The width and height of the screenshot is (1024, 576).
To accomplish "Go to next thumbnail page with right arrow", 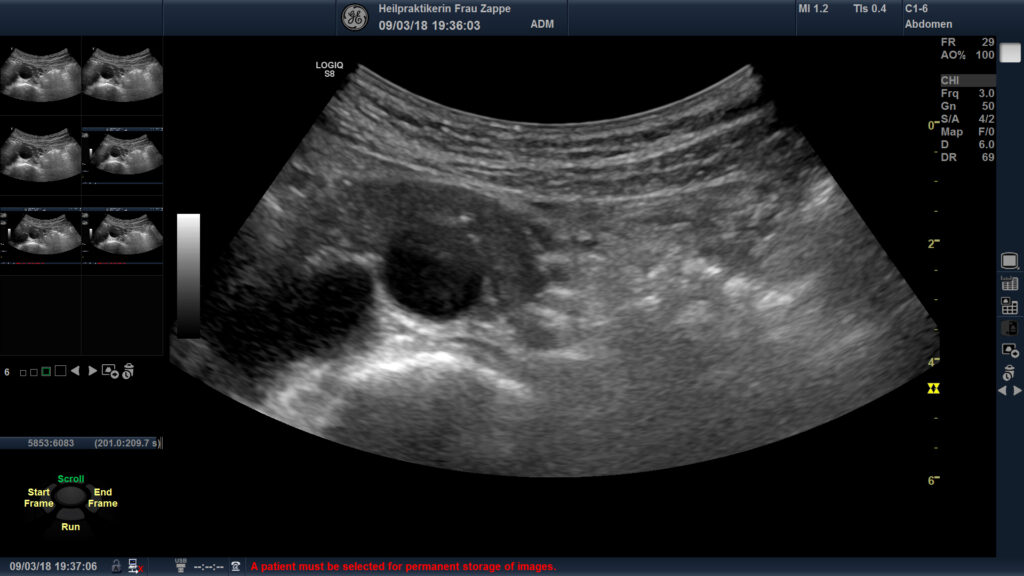I will pyautogui.click(x=93, y=371).
